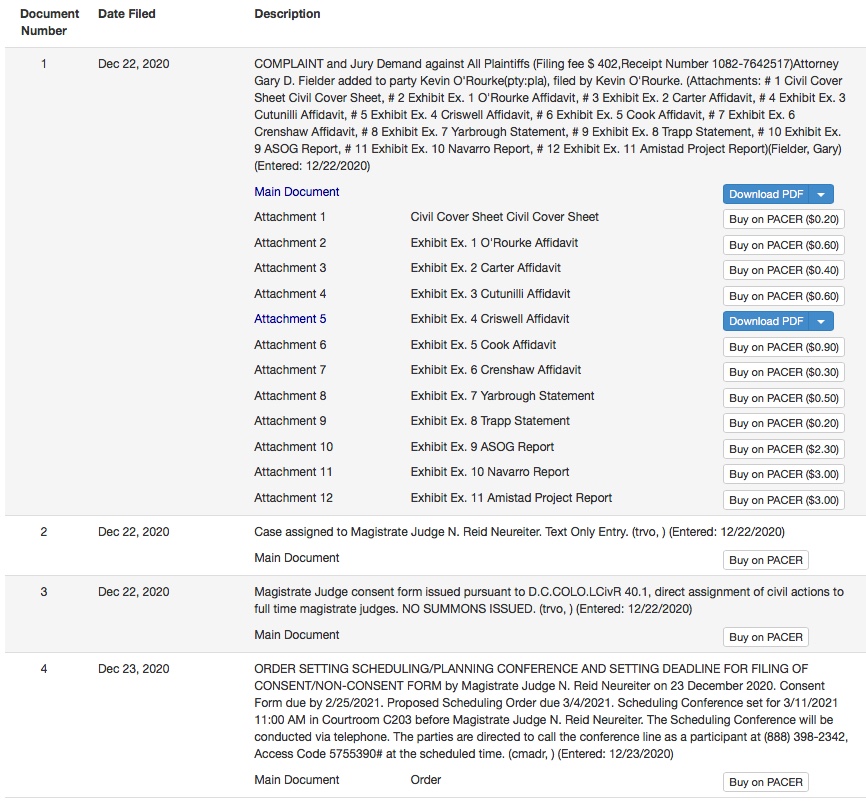Click the Dec 23, 2020 filing date
Screen dimensions: 866x811
click(x=134, y=668)
